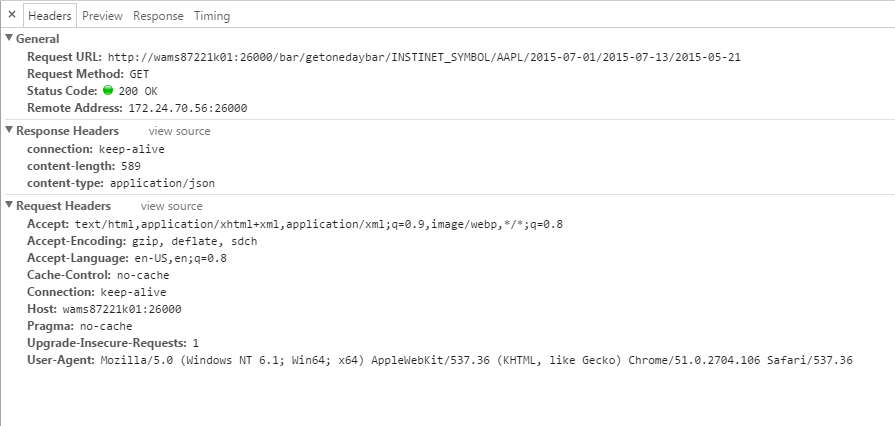
Task: Click the User-Agent header value
Action: [x=476, y=360]
